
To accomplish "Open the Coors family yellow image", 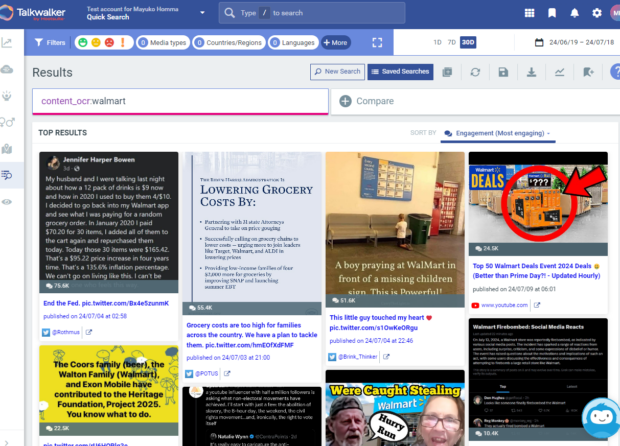I will (x=109, y=390).
